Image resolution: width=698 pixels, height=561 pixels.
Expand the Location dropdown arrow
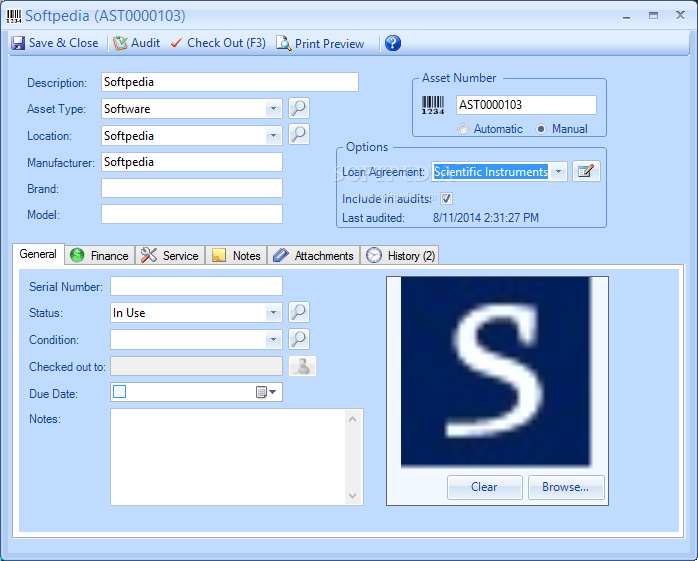[x=273, y=135]
